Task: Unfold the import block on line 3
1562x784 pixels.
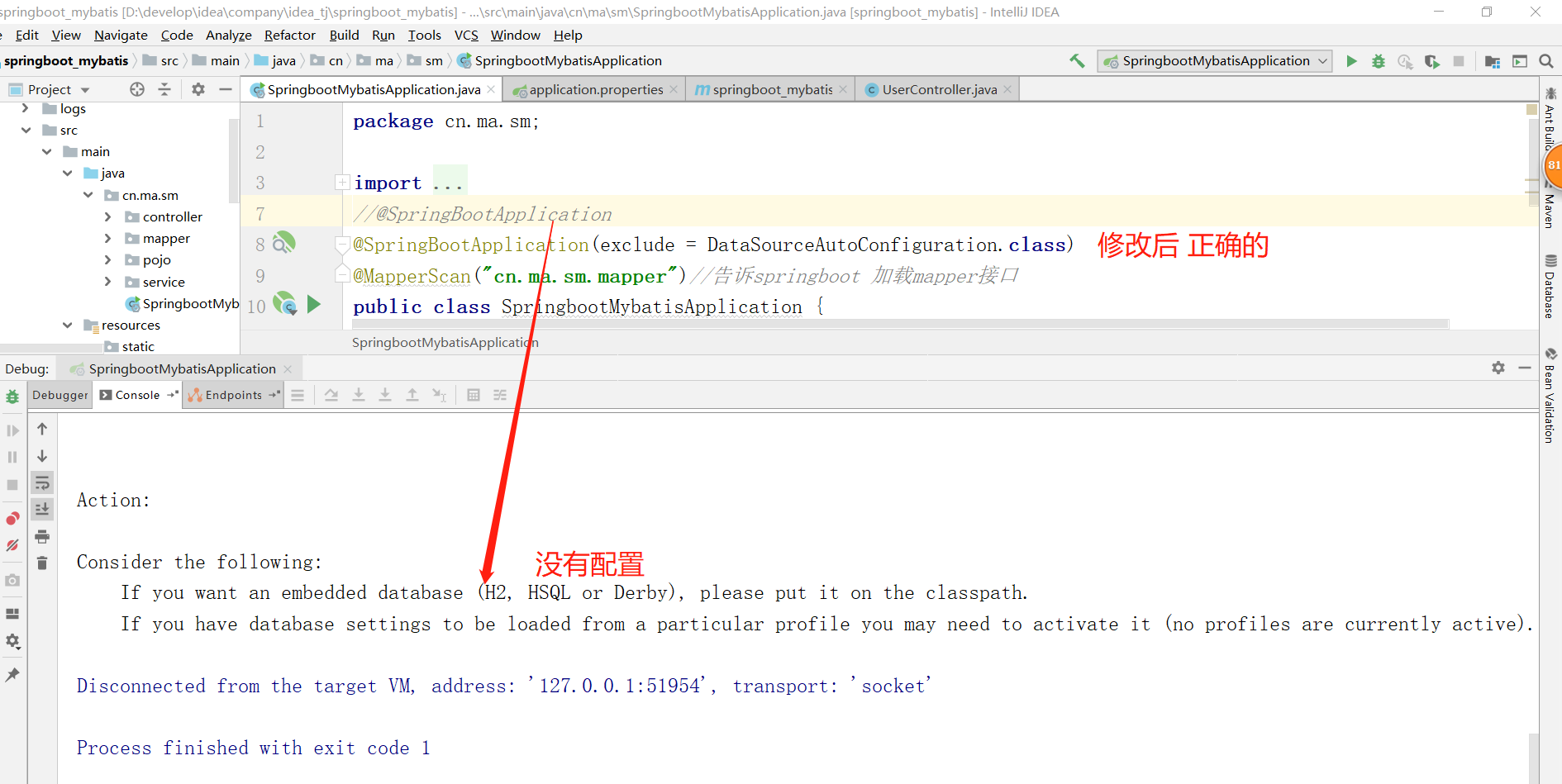Action: click(342, 183)
